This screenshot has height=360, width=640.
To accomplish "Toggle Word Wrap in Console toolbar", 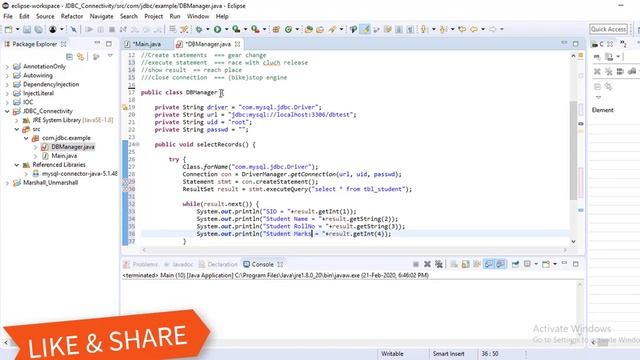I will pos(477,264).
